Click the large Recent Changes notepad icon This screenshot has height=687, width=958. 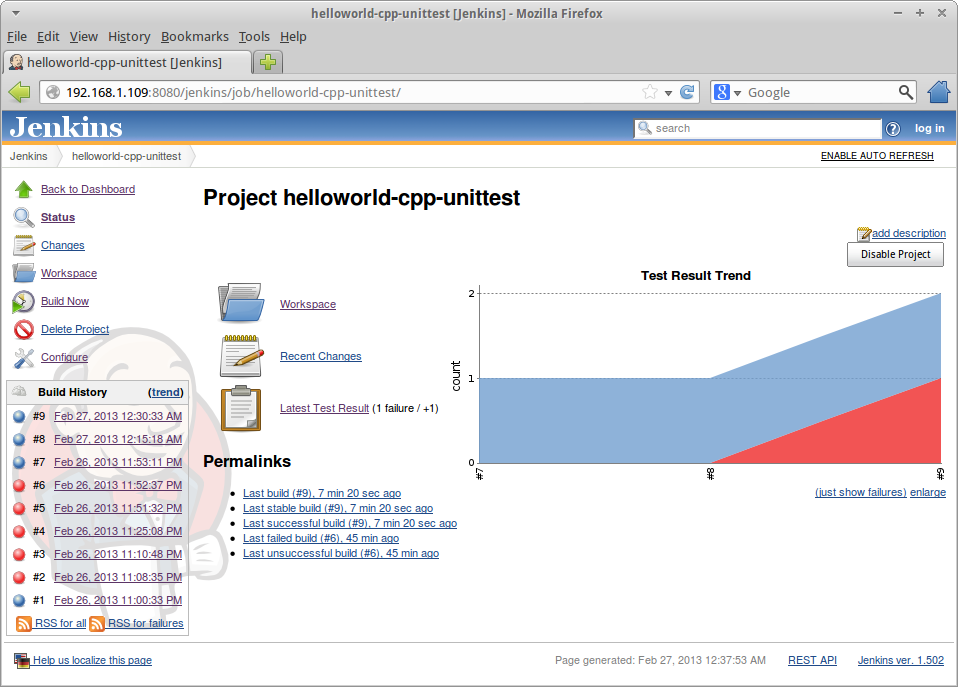click(241, 356)
